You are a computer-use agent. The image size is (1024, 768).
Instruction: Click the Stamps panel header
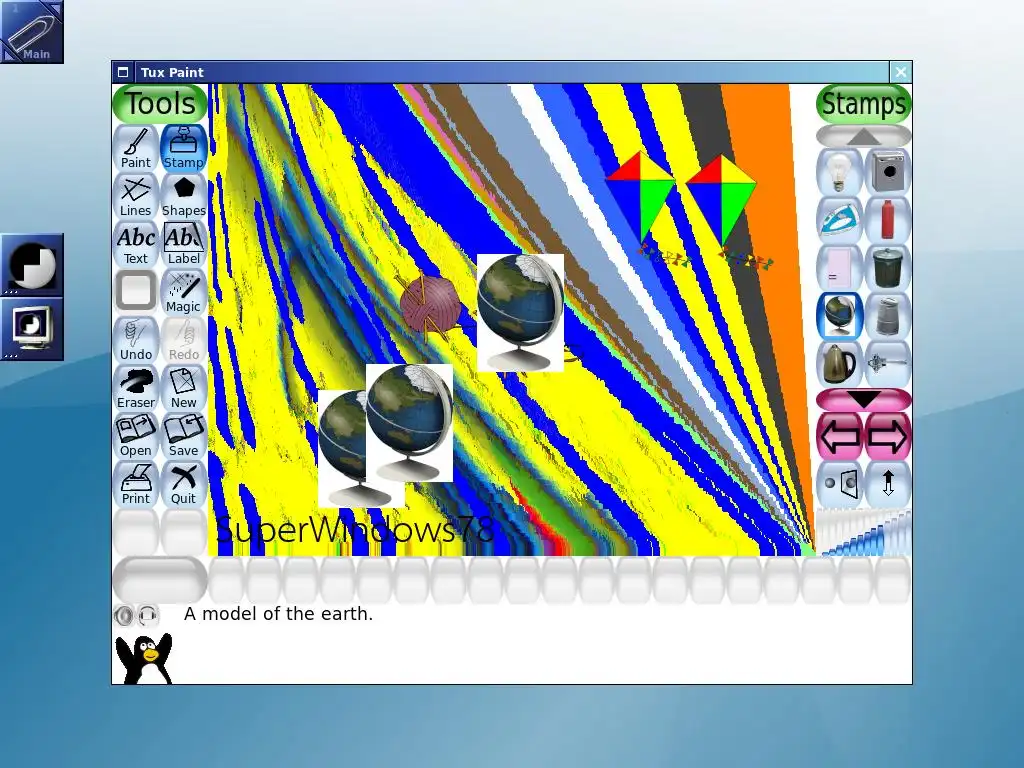point(863,104)
